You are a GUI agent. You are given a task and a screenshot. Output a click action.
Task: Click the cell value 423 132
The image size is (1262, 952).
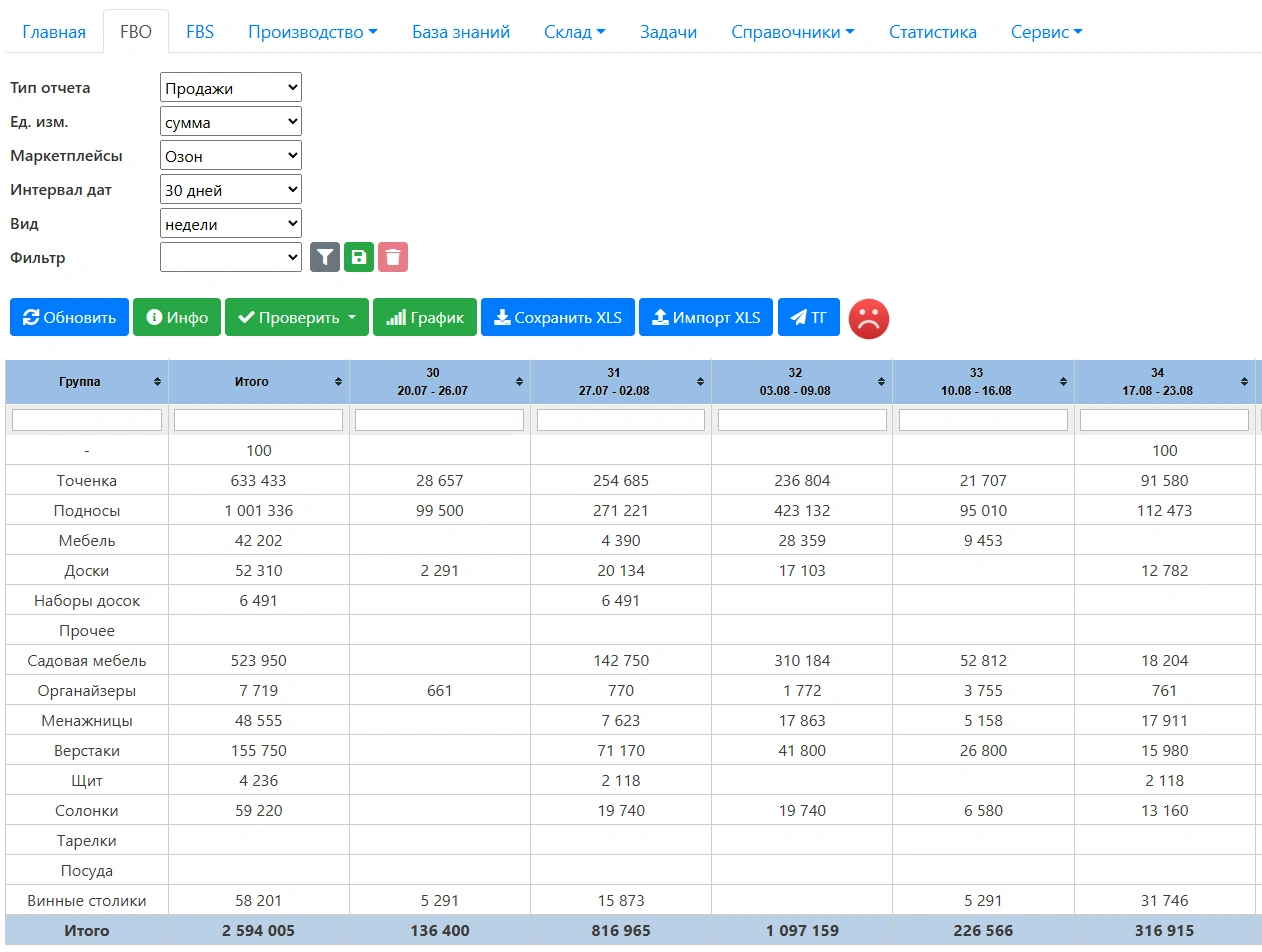802,510
